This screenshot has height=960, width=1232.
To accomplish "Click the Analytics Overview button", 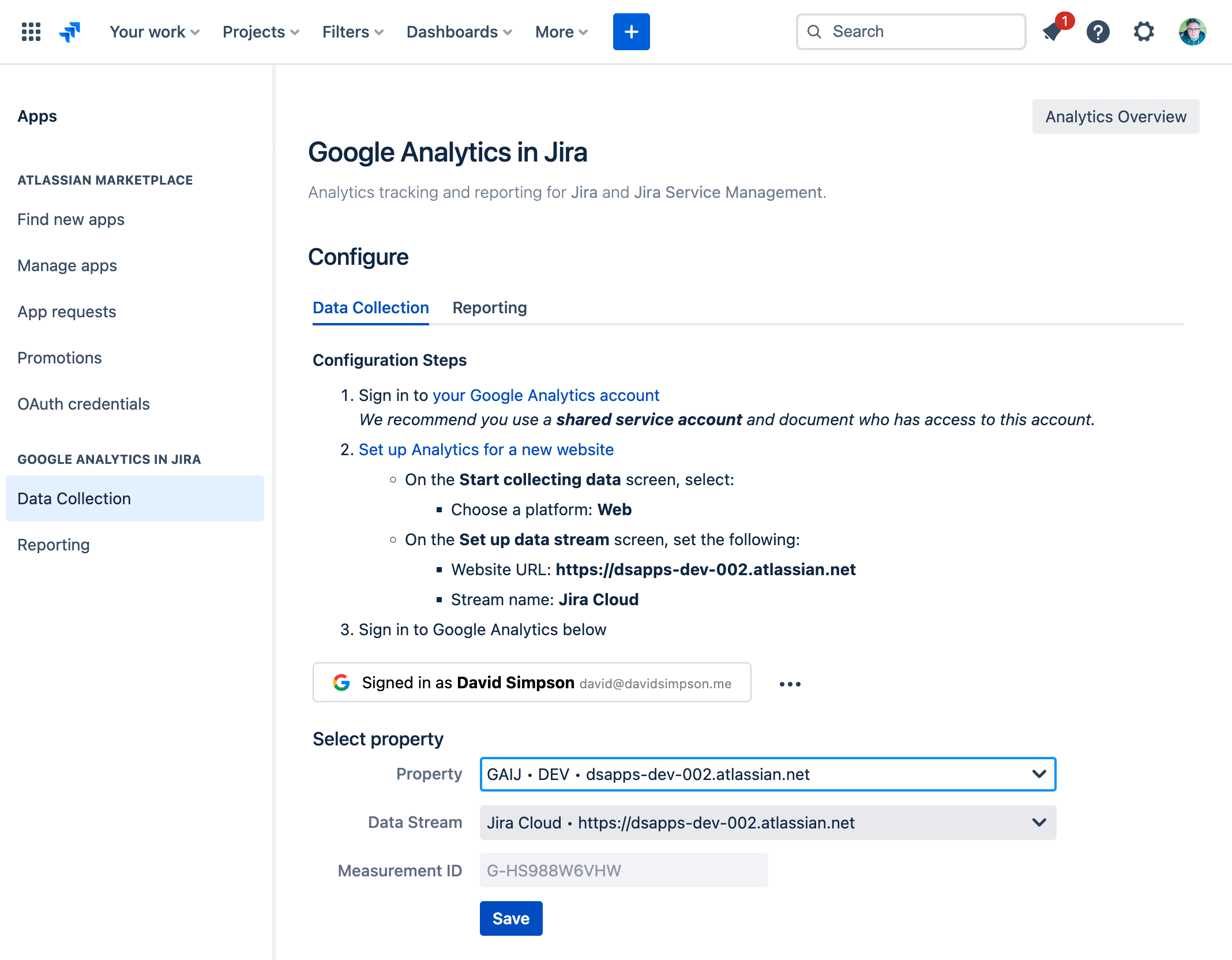I will [x=1115, y=117].
